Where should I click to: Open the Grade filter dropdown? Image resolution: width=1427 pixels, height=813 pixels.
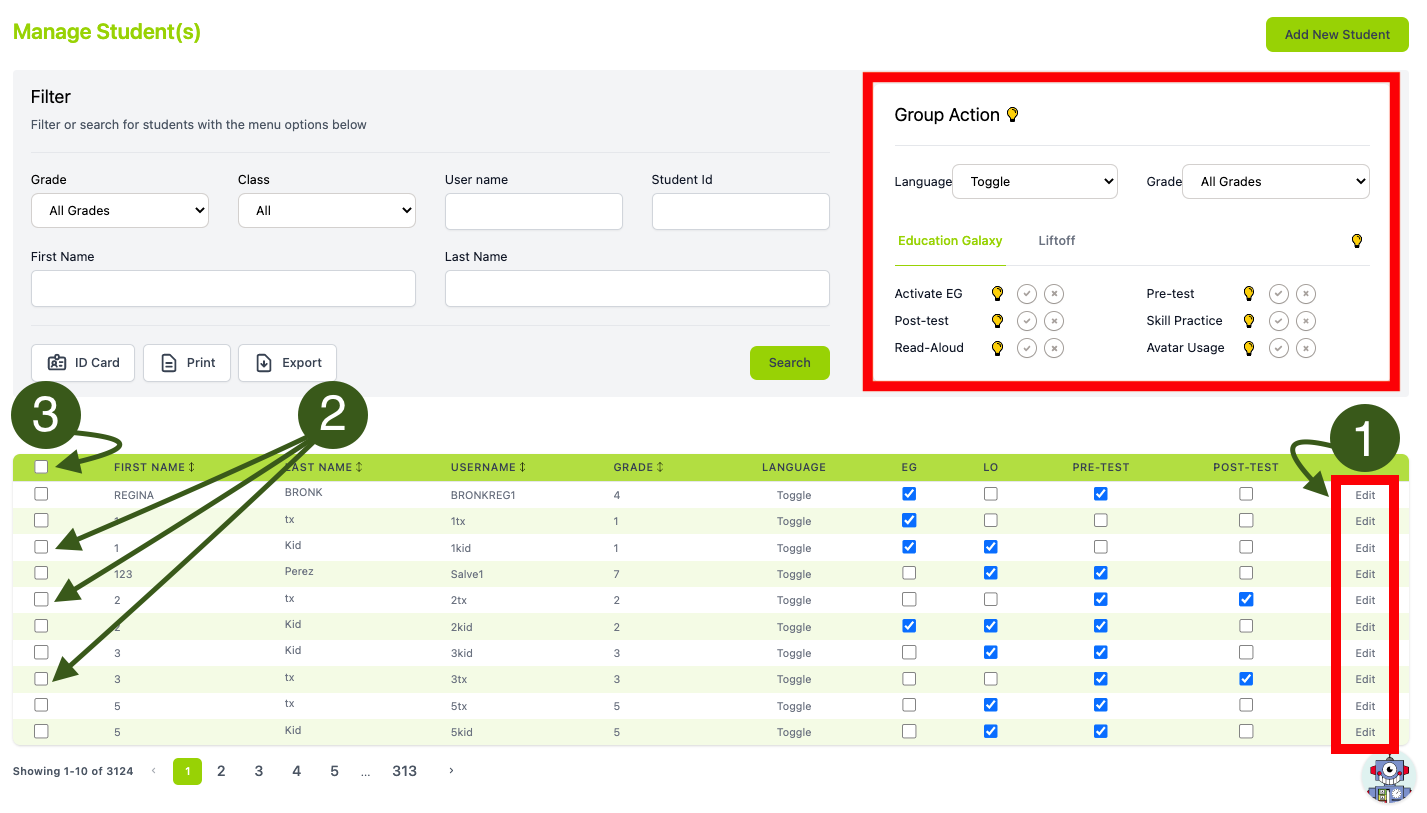tap(120, 211)
